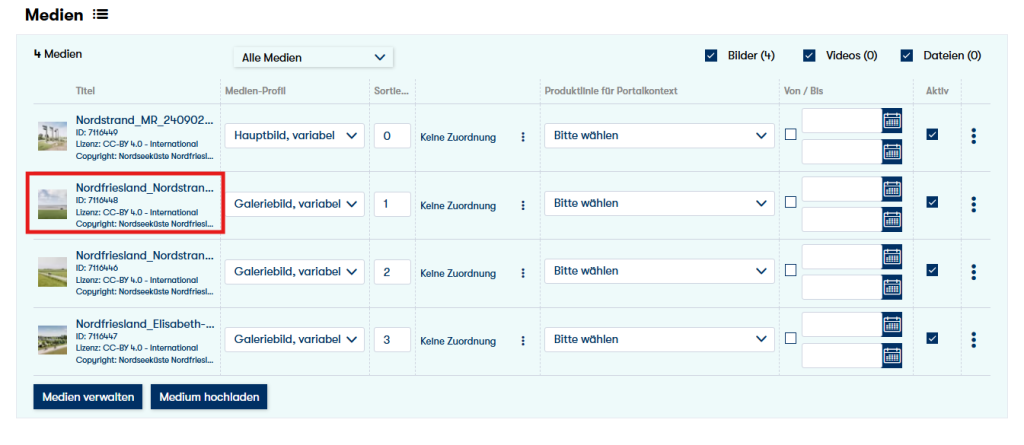This screenshot has height=445, width=1024.
Task: Click the Titel column header
Action: (x=85, y=91)
